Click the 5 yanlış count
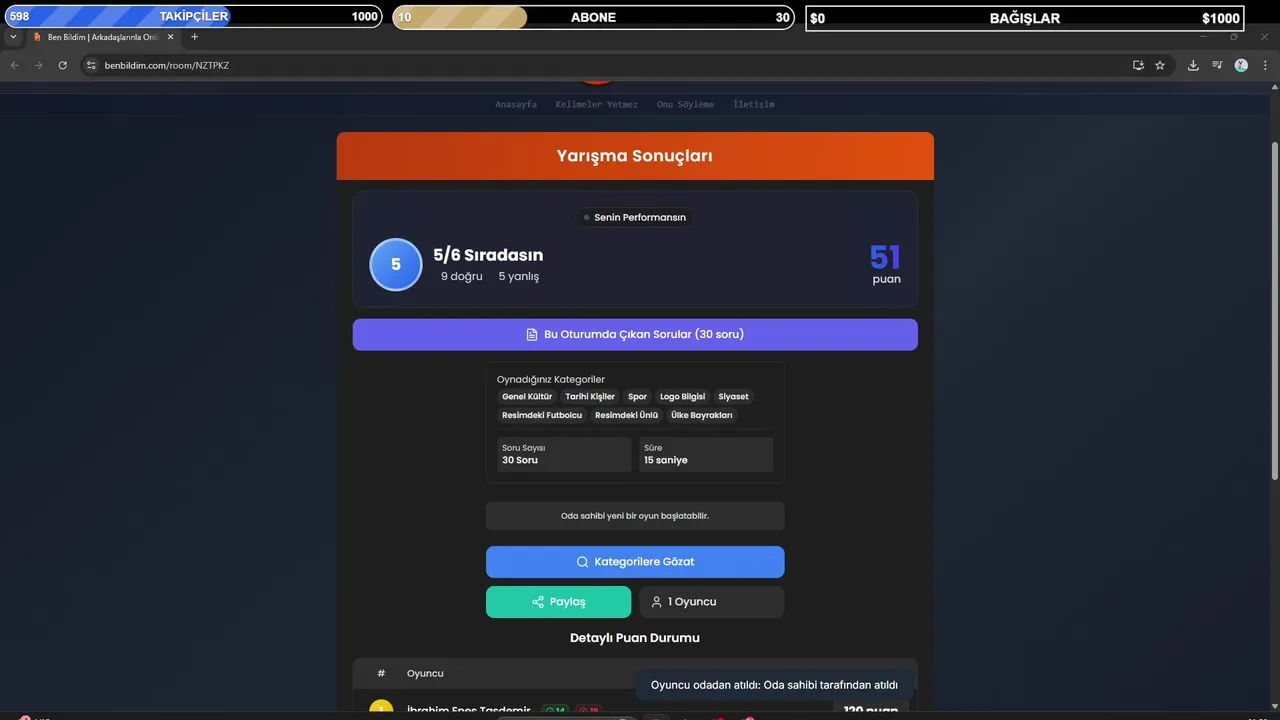The height and width of the screenshot is (720, 1280). 519,276
